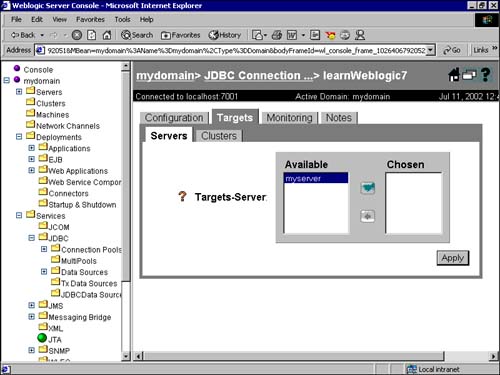Collapse the Deployments tree node
The height and width of the screenshot is (375, 500).
(x=19, y=136)
